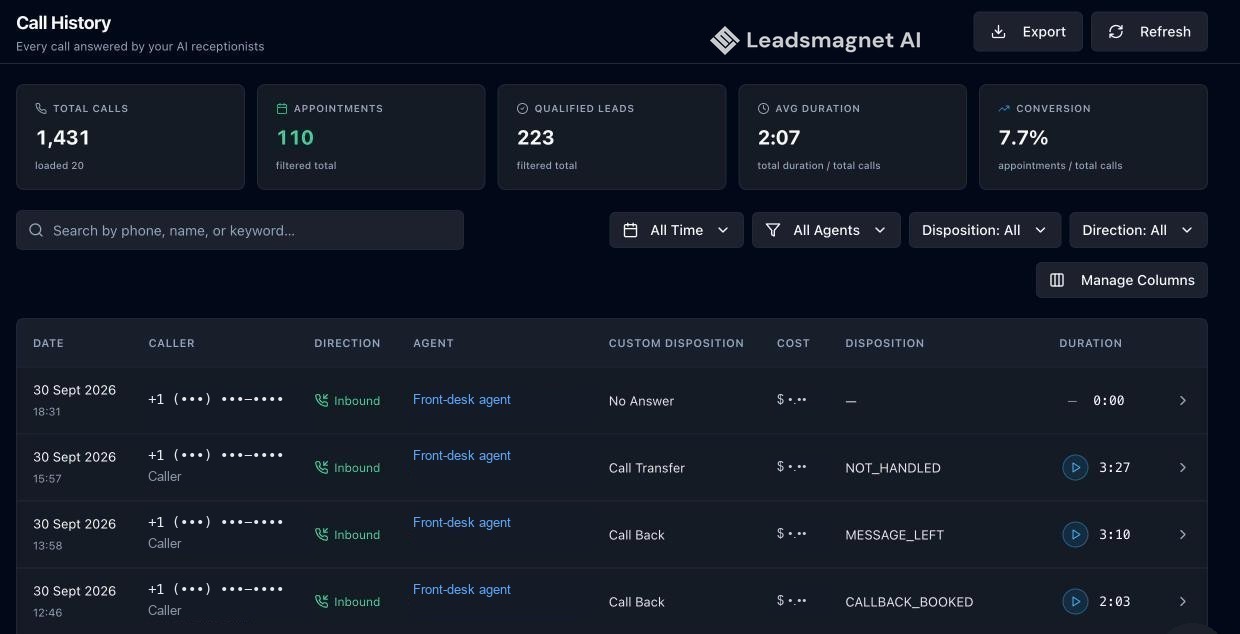Click the Disposition column header
The height and width of the screenshot is (634, 1240).
885,343
